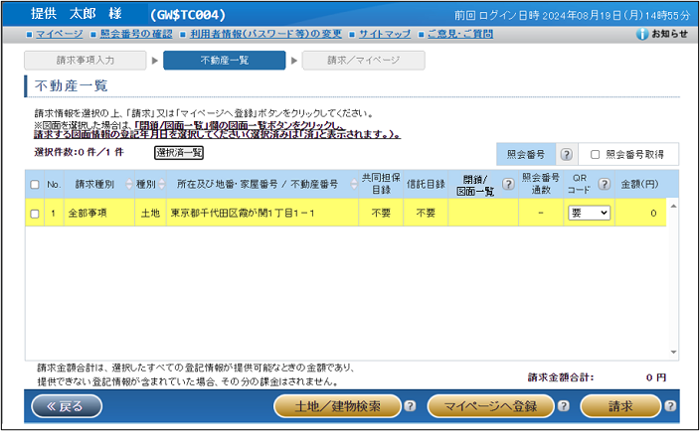Click 選択済一覧 button
The width and height of the screenshot is (700, 431).
pos(179,153)
